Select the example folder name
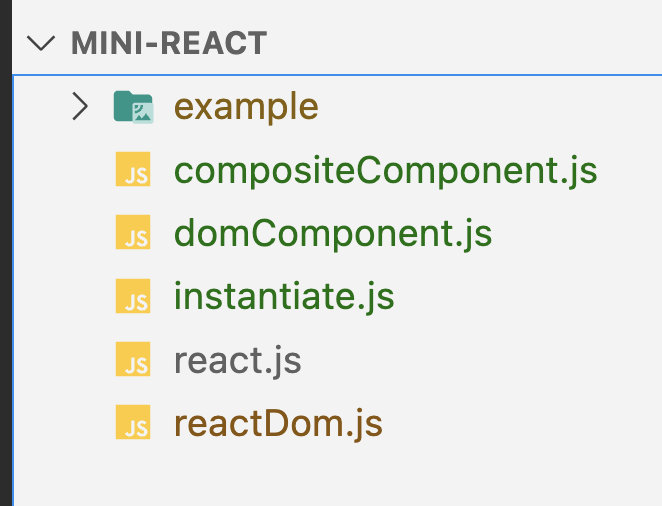 pos(246,106)
